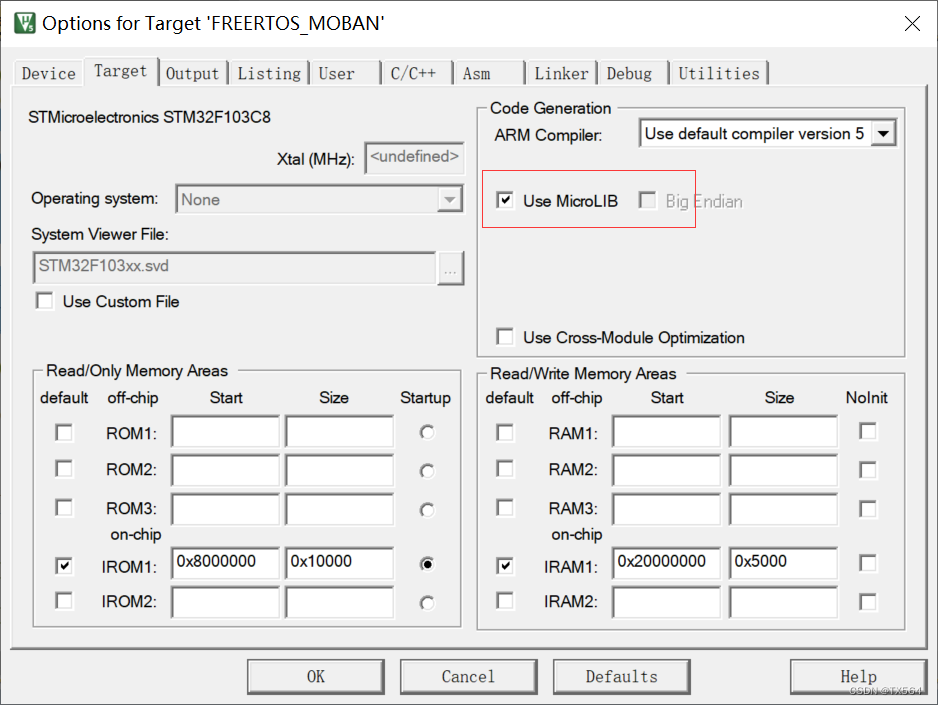This screenshot has width=938, height=705.
Task: Click the System Viewer File path field
Action: pos(234,267)
